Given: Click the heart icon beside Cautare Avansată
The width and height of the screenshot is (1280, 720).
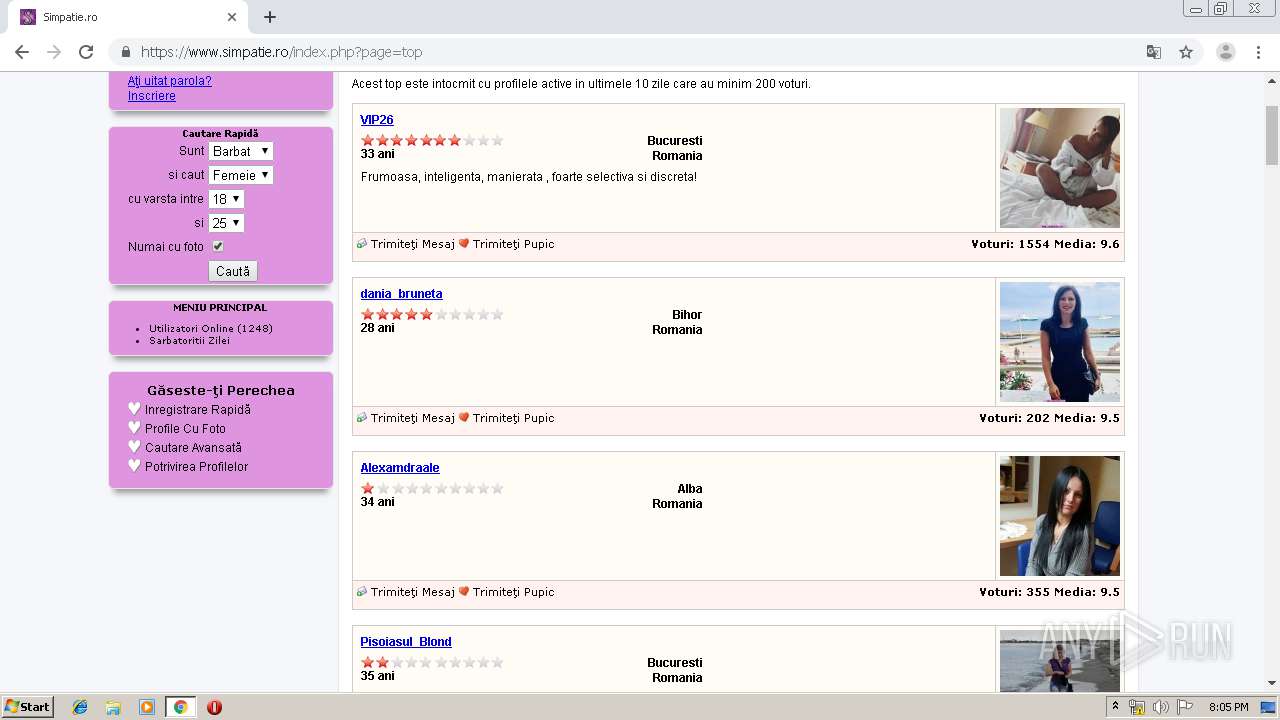Looking at the screenshot, I should pos(135,447).
